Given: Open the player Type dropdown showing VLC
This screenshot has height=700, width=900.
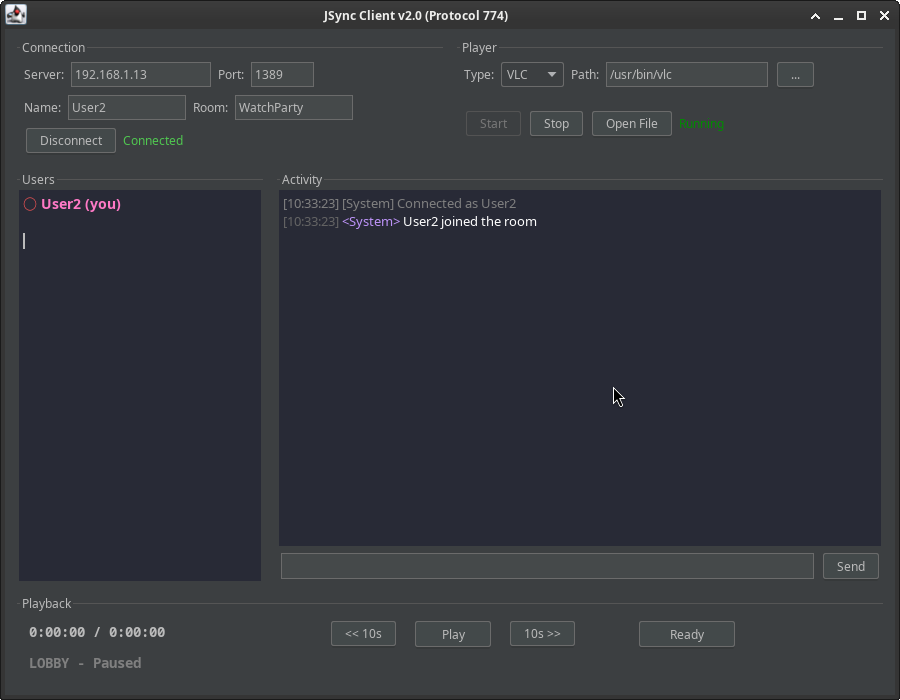Looking at the screenshot, I should pos(532,75).
